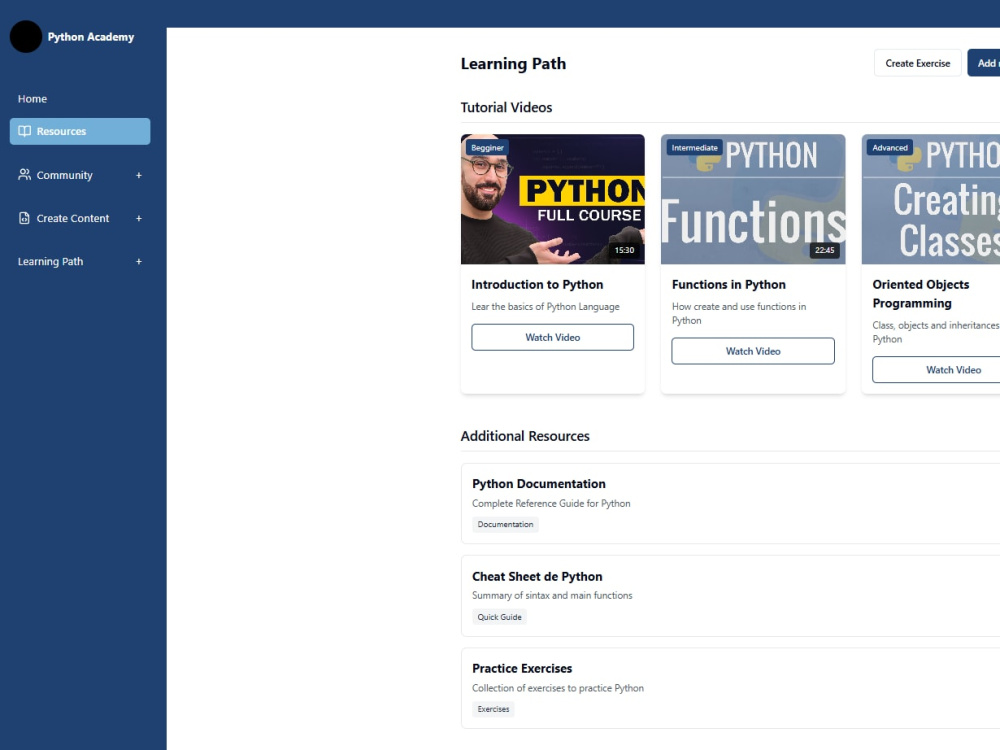1000x750 pixels.
Task: Click the Learning Path page heading
Action: click(x=513, y=64)
